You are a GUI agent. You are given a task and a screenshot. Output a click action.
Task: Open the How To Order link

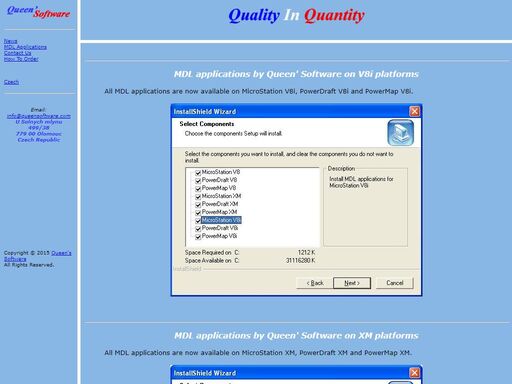[21, 59]
